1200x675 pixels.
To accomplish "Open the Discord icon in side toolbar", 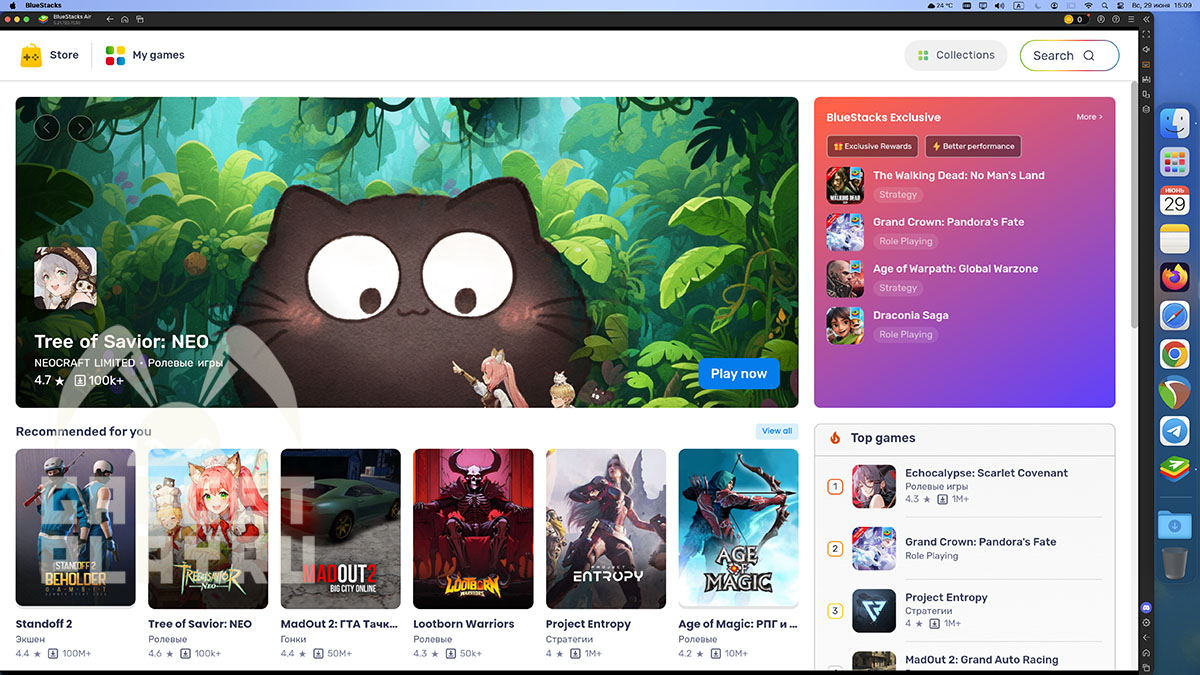I will click(1146, 608).
